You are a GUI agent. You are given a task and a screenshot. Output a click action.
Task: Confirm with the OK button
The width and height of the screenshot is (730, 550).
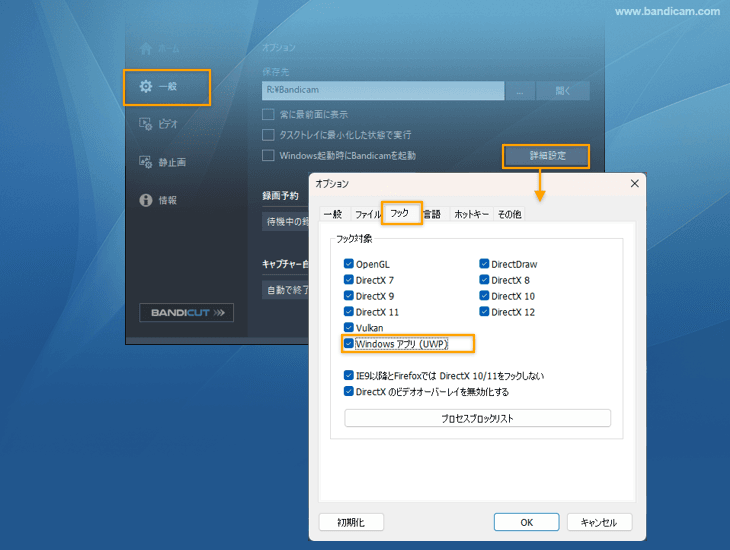pyautogui.click(x=527, y=522)
